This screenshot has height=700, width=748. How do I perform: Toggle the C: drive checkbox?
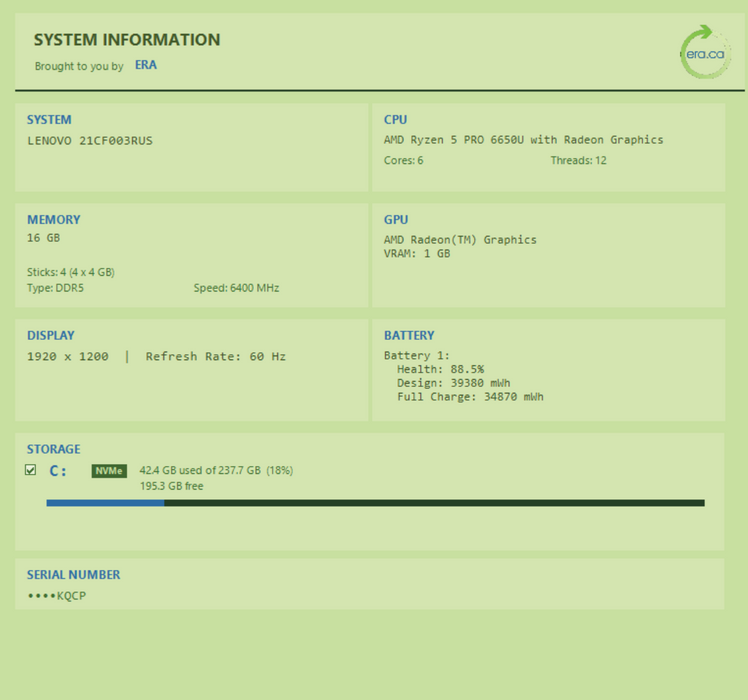pyautogui.click(x=31, y=470)
